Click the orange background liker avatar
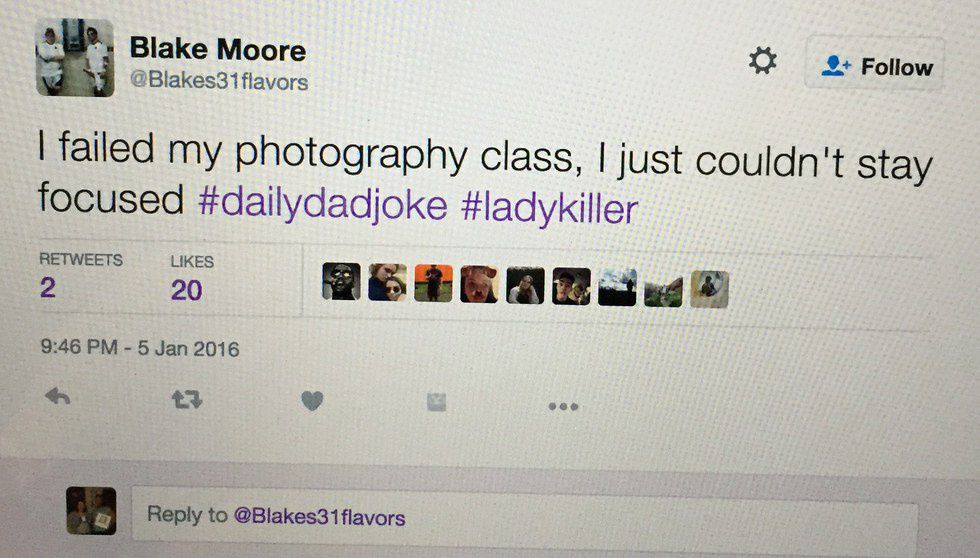The height and width of the screenshot is (558, 980). pyautogui.click(x=433, y=283)
